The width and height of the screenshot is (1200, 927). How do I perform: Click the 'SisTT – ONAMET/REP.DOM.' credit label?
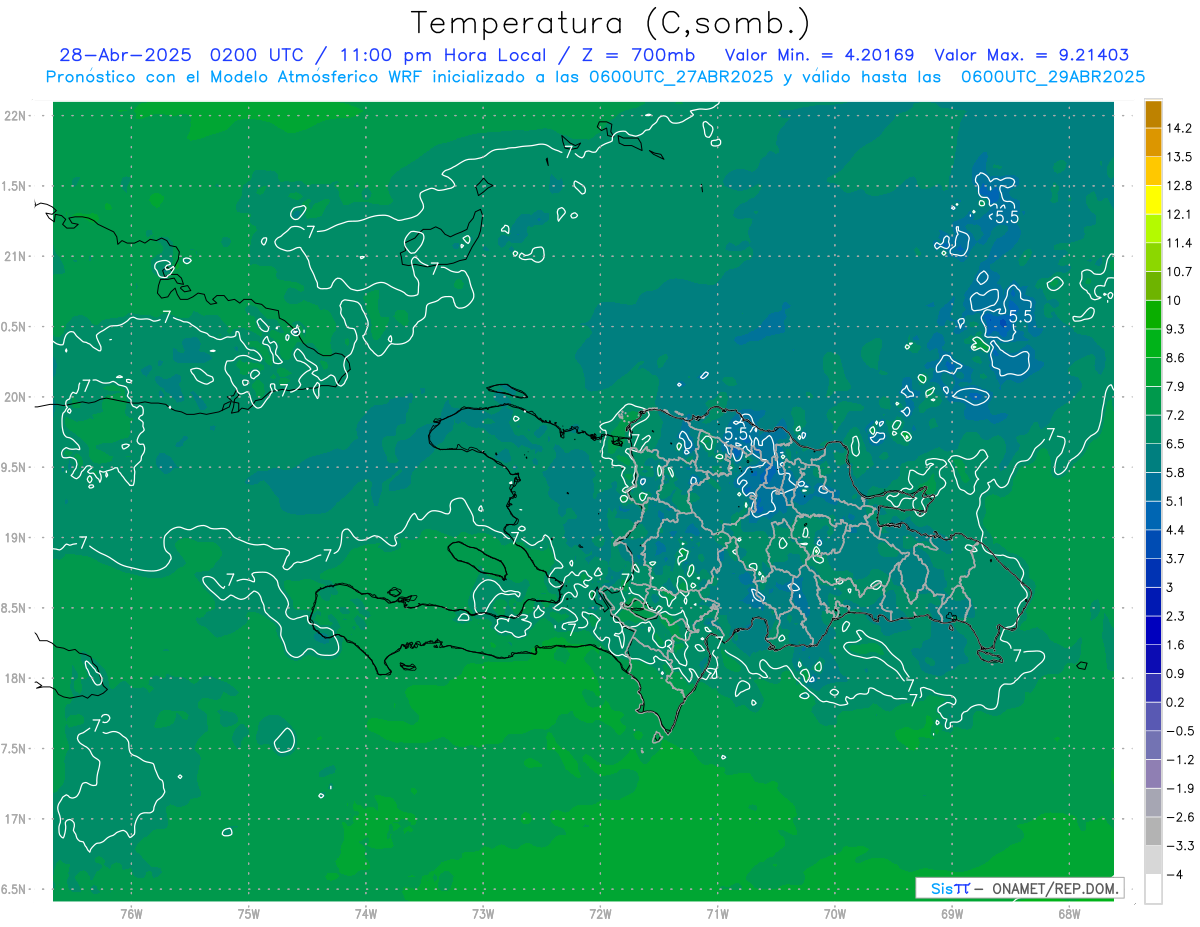1020,888
